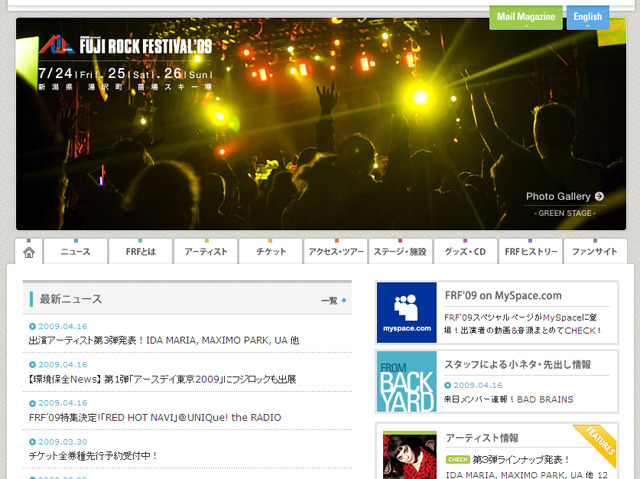Open チケット全券種先行予約受付中 news link

(93, 456)
